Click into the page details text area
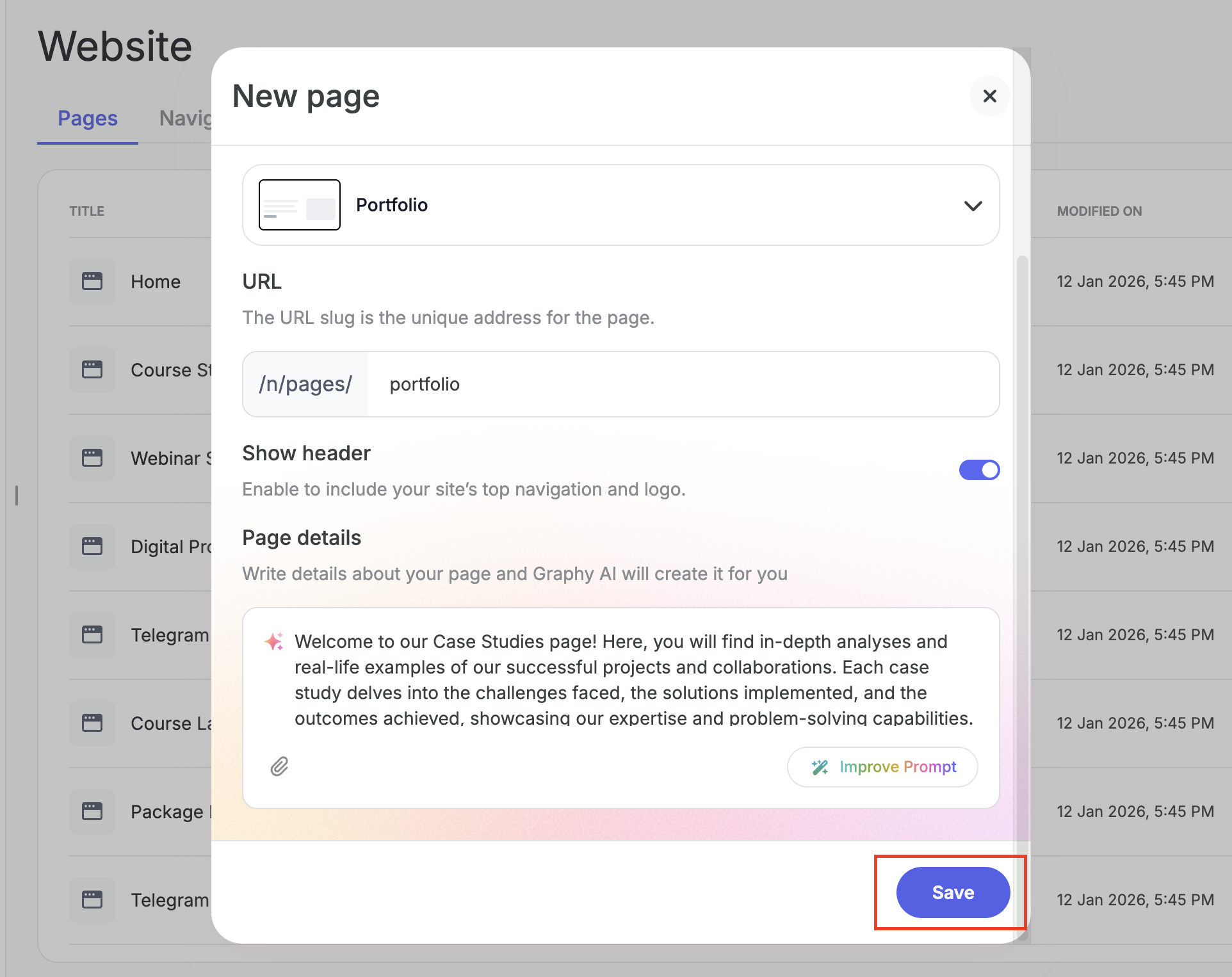1232x977 pixels. pos(633,679)
